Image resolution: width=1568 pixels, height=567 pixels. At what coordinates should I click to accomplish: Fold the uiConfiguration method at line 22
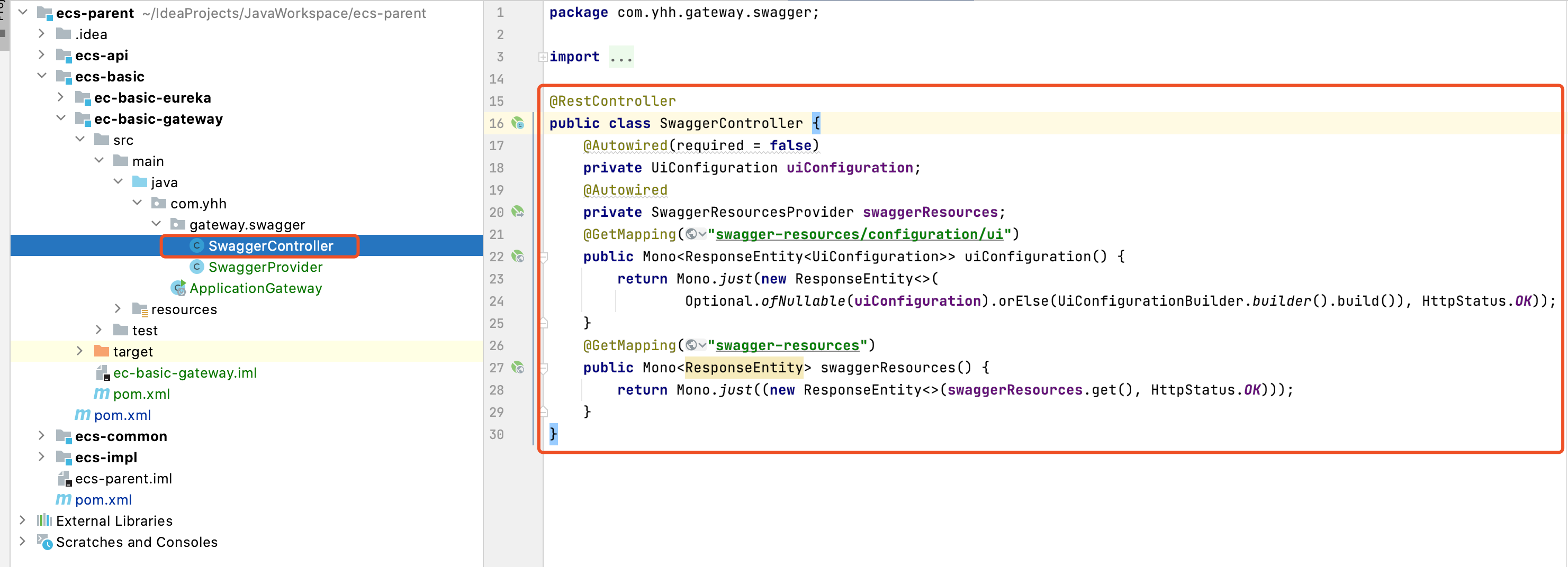click(544, 258)
